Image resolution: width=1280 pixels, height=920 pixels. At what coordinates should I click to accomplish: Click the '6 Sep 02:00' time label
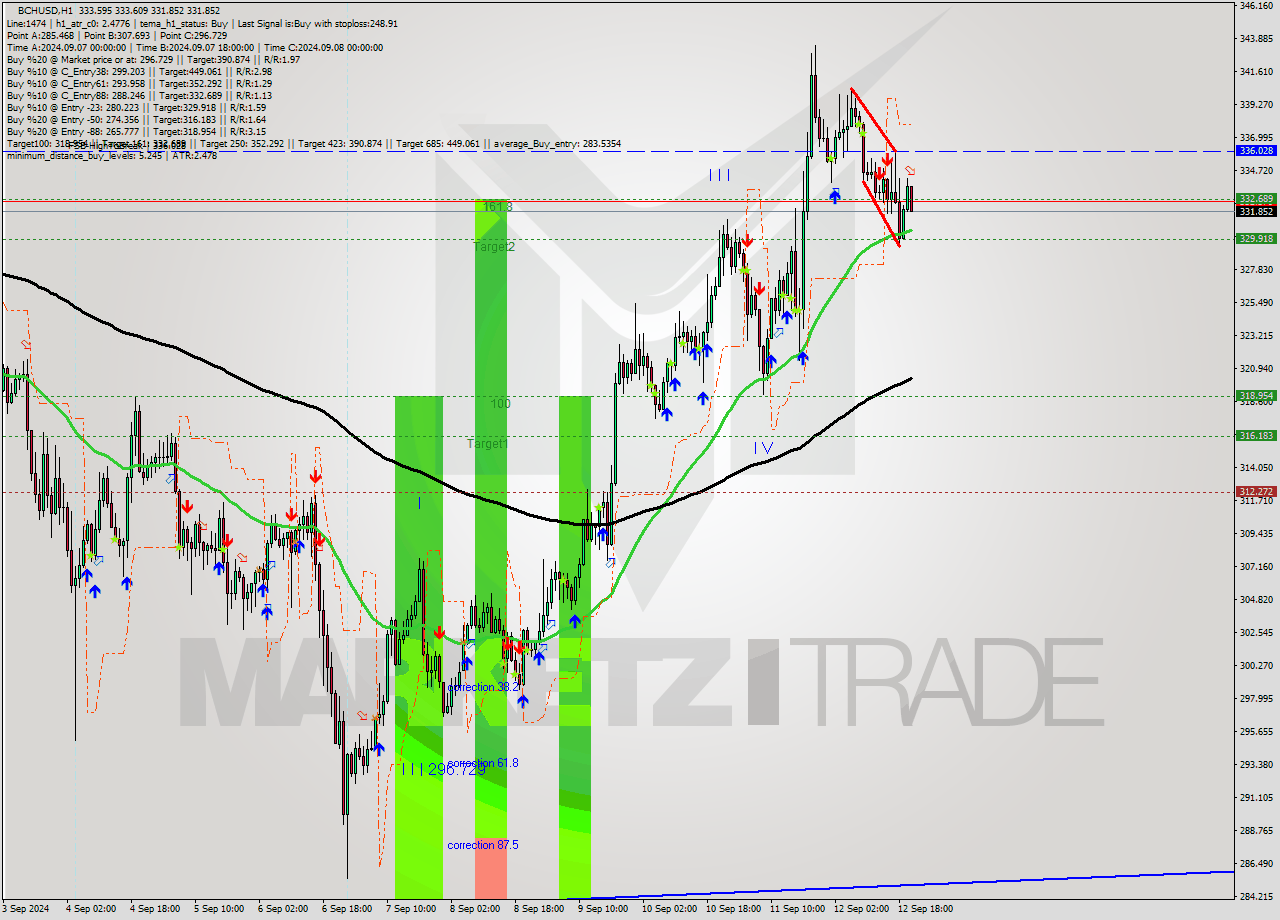click(283, 909)
